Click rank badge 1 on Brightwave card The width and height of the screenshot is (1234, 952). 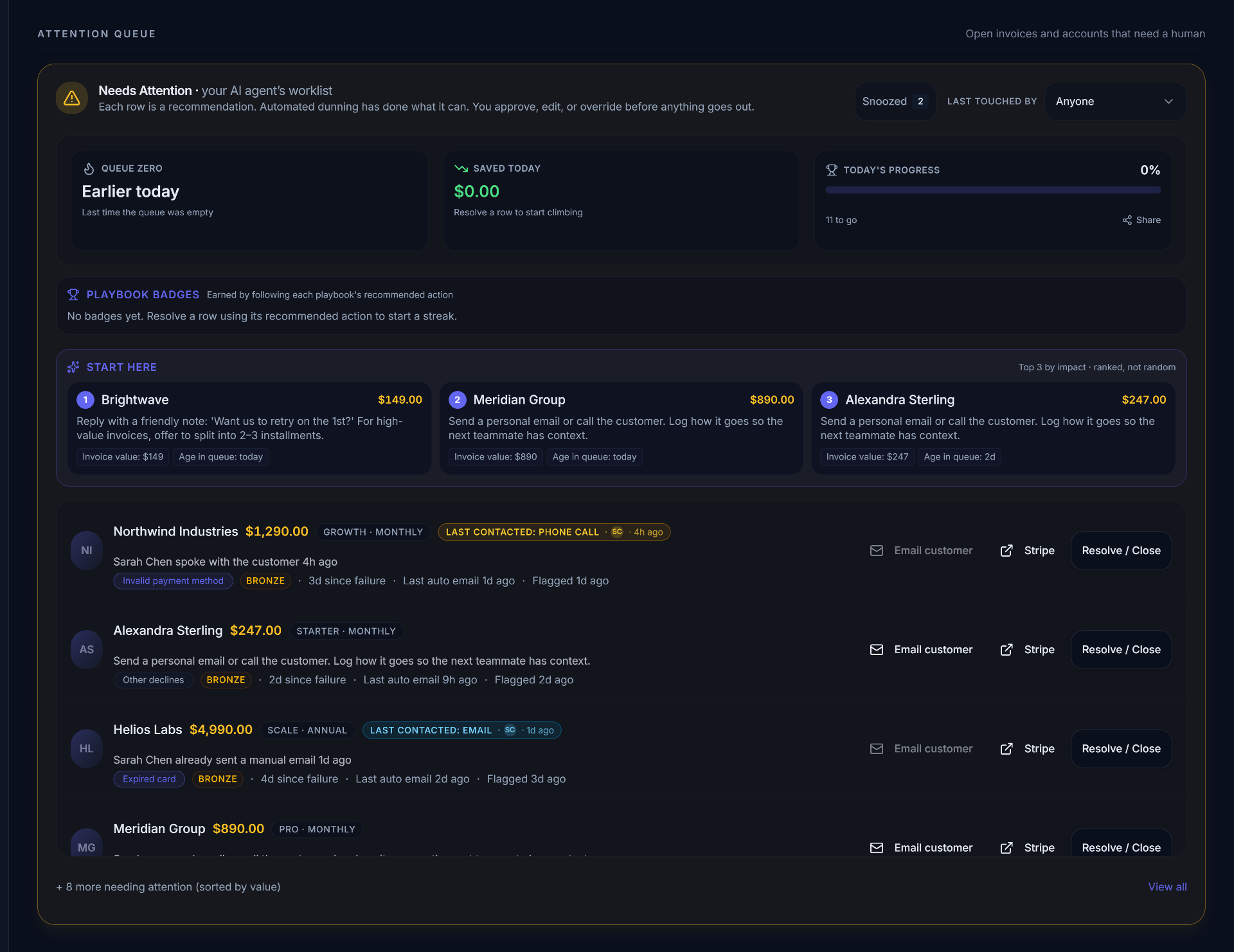85,400
